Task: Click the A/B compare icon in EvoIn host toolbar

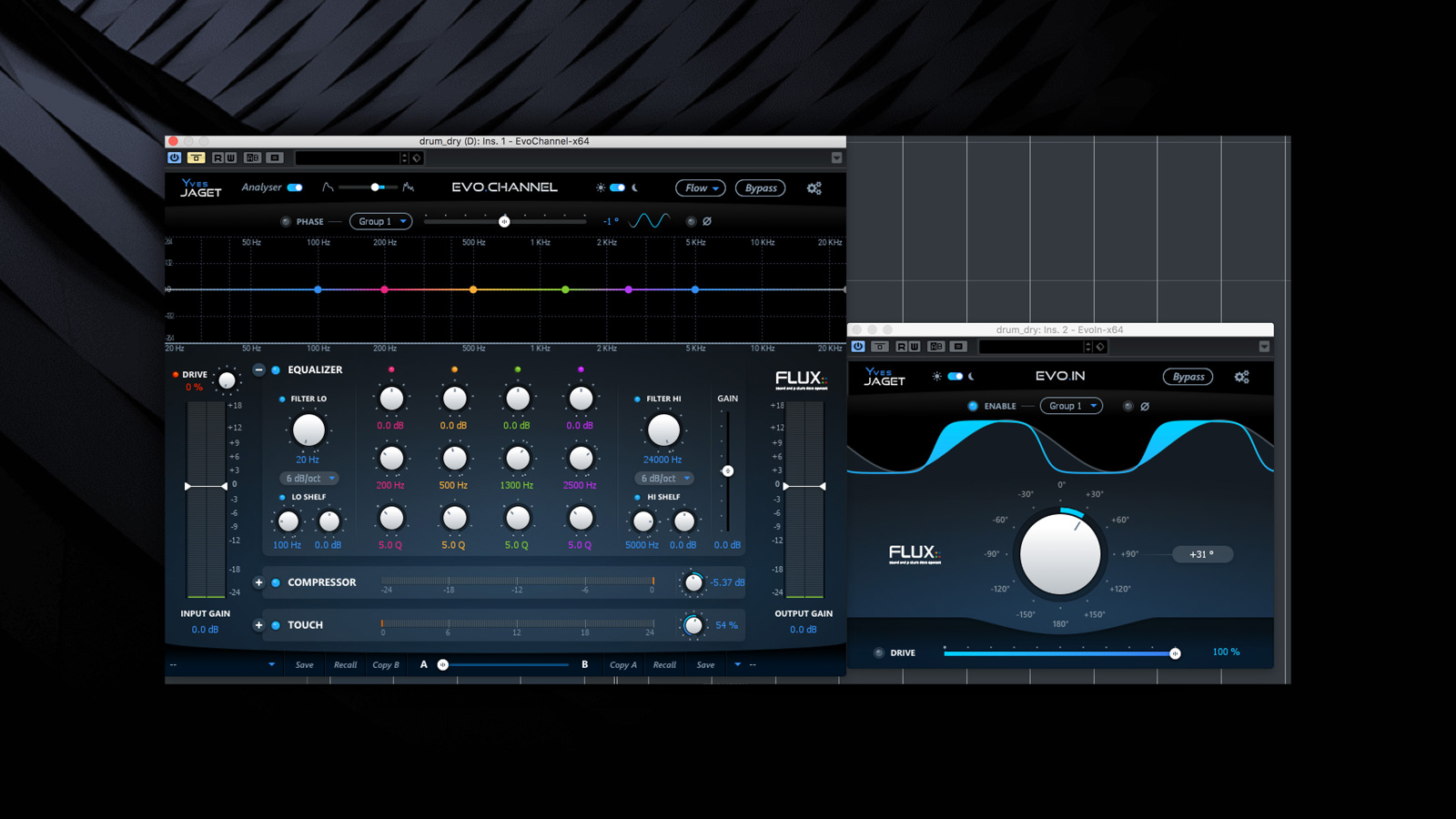Action: pos(936,347)
